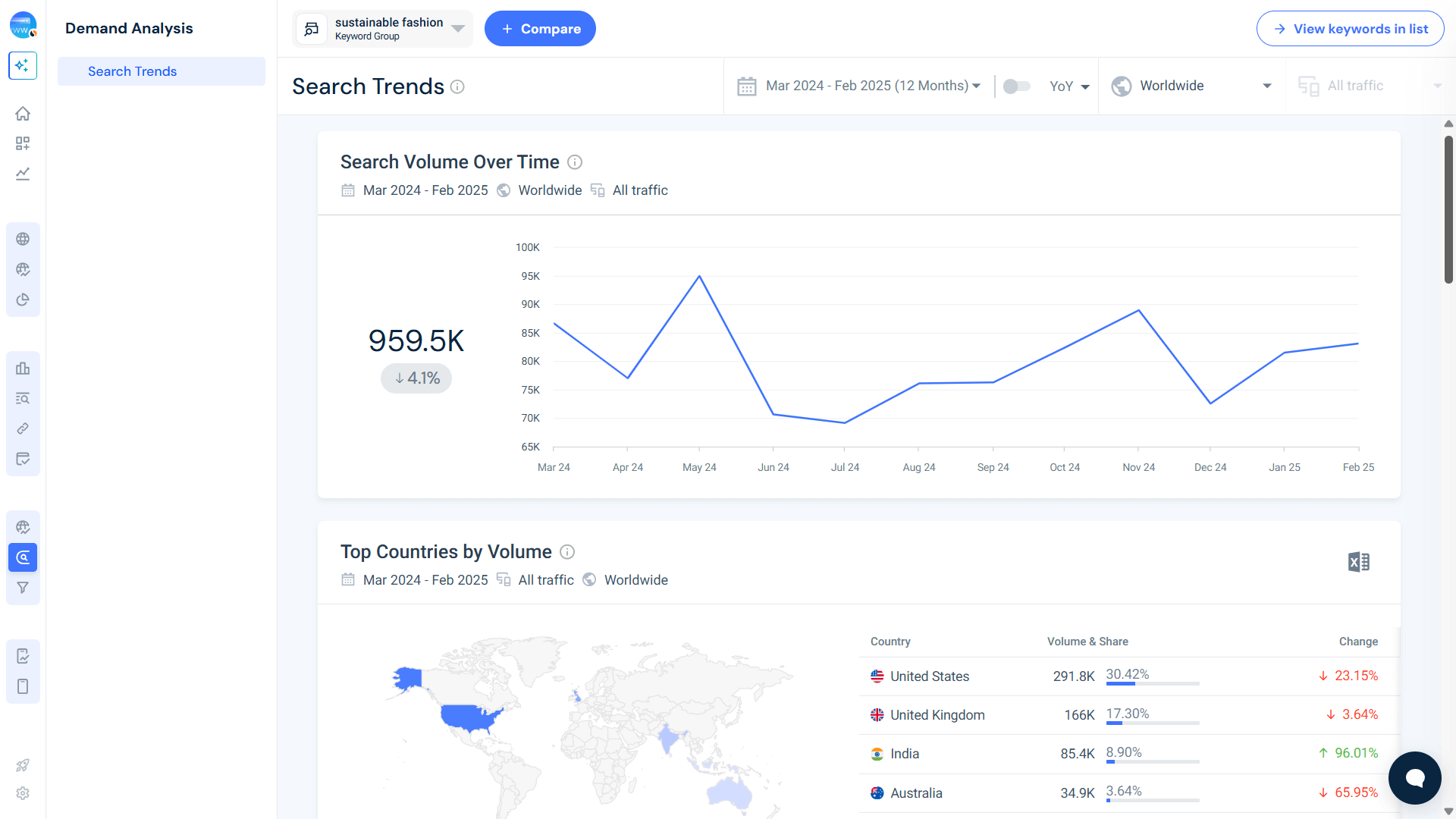Click the home icon in sidebar

pyautogui.click(x=23, y=114)
